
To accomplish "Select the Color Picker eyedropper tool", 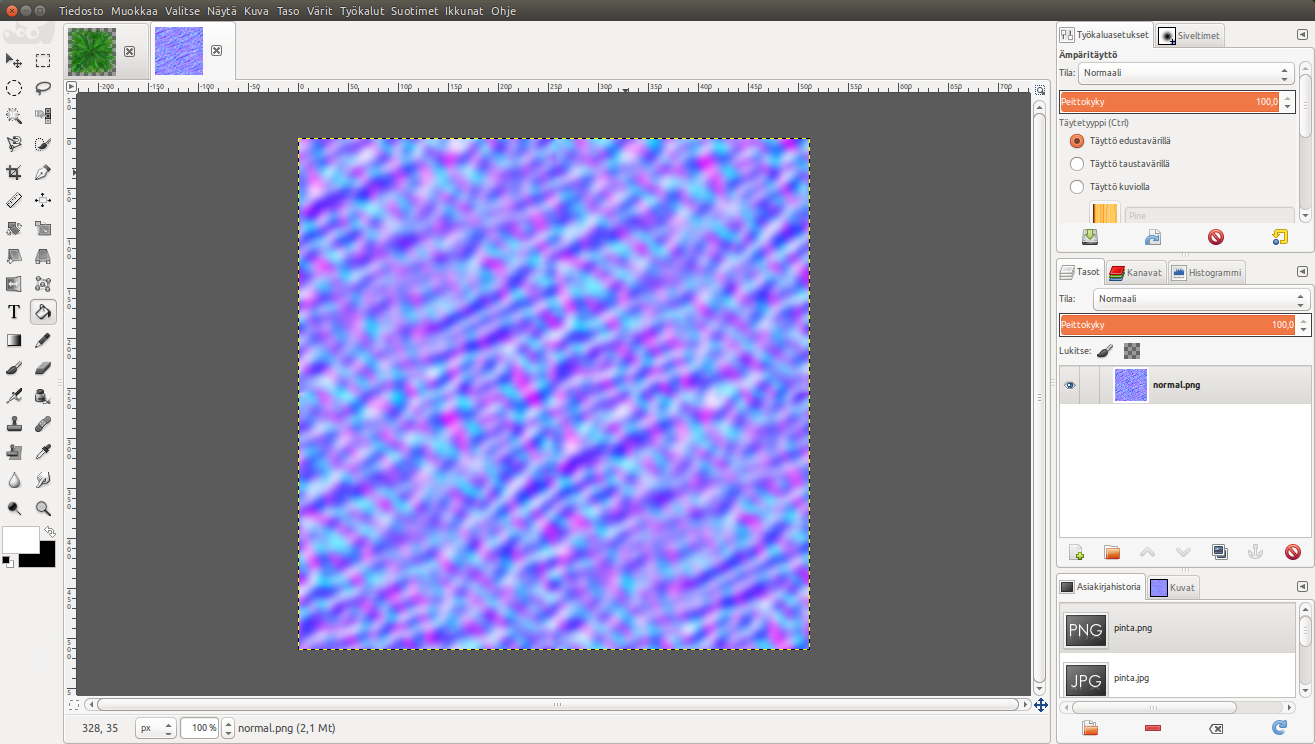I will pyautogui.click(x=43, y=452).
